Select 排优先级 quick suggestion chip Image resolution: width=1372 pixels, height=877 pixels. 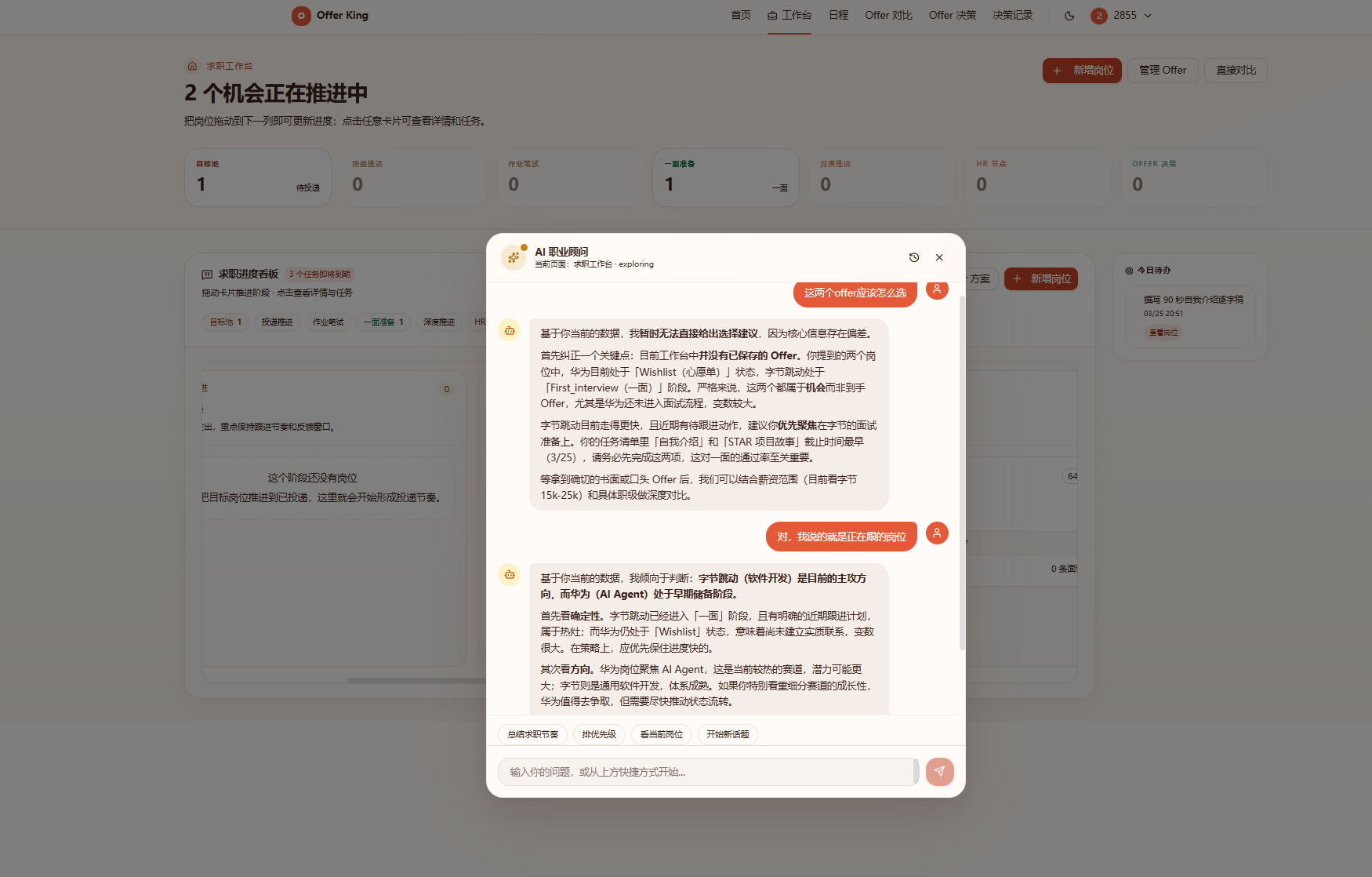(x=599, y=734)
